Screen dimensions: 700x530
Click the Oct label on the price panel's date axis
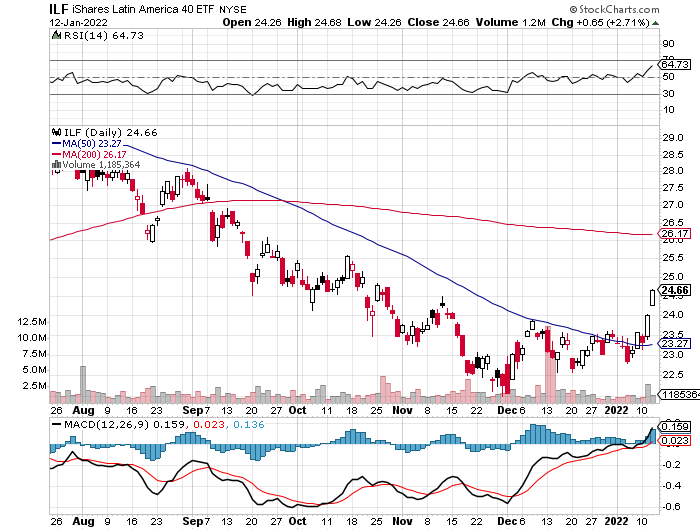coord(297,410)
